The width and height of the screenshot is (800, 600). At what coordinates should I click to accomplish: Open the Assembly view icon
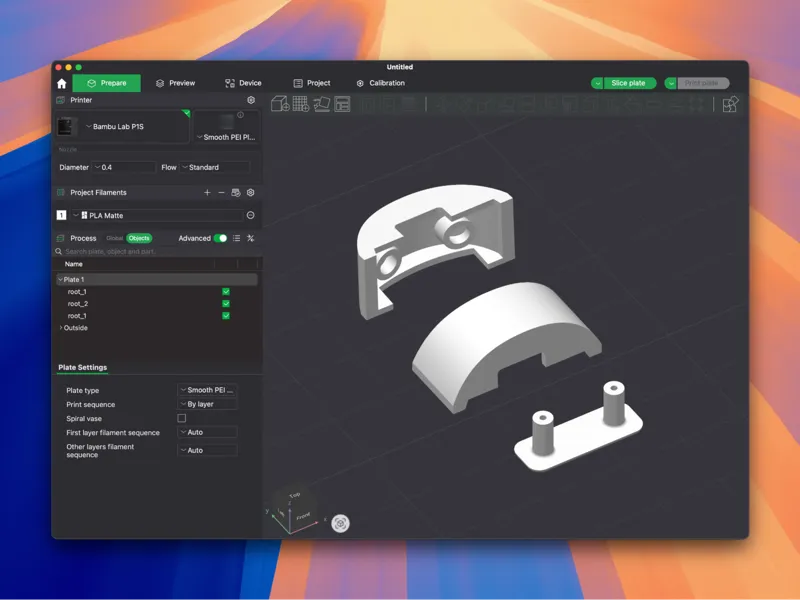(x=730, y=104)
